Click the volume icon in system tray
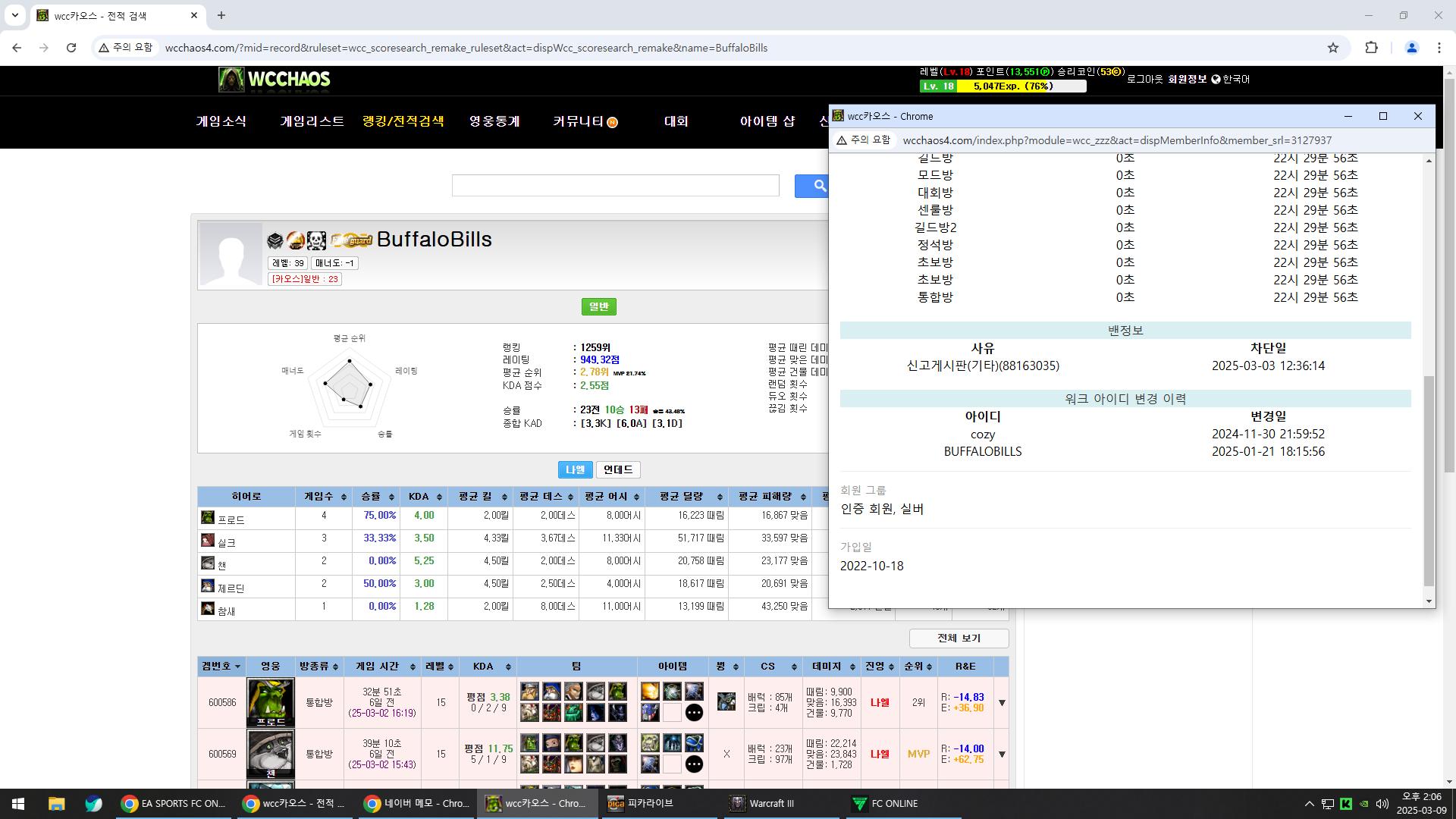This screenshot has width=1456, height=819. (x=1382, y=804)
